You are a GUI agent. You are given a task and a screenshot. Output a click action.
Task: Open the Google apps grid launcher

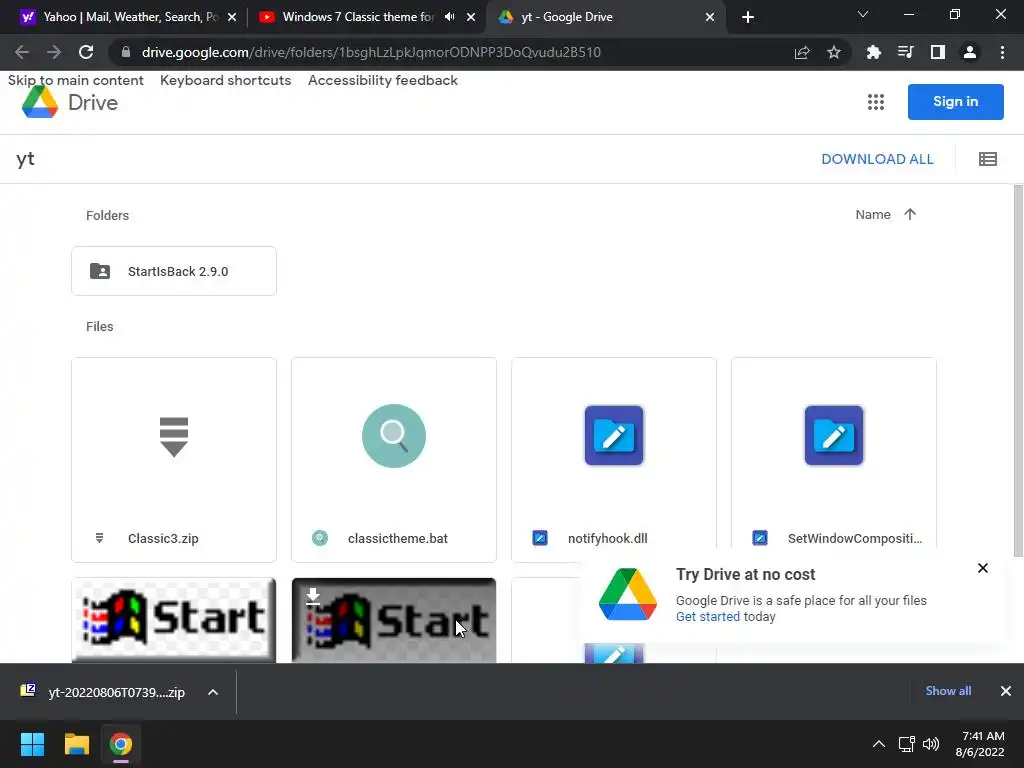[876, 102]
